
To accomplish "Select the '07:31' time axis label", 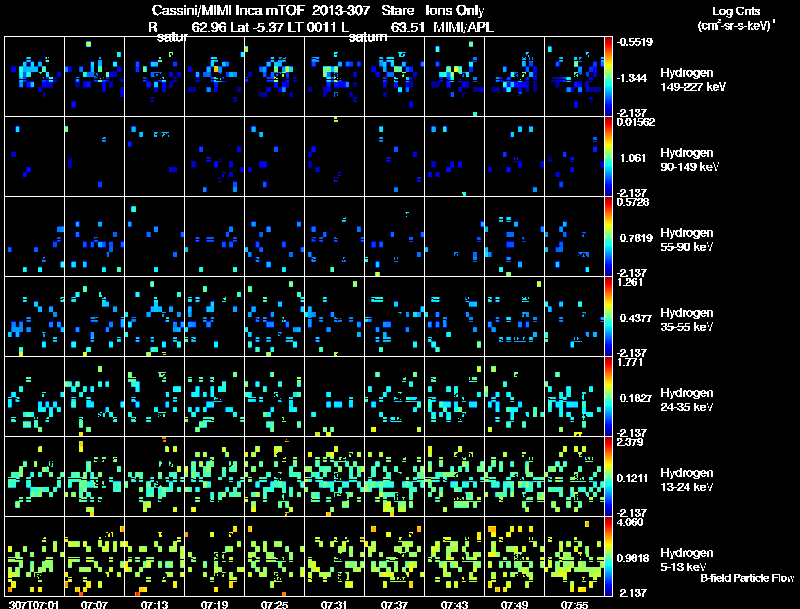I will click(x=334, y=604).
